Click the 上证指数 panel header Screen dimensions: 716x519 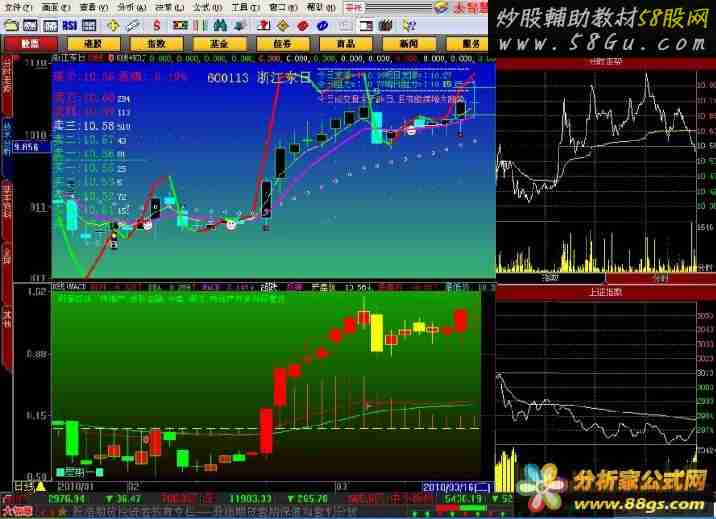(605, 292)
